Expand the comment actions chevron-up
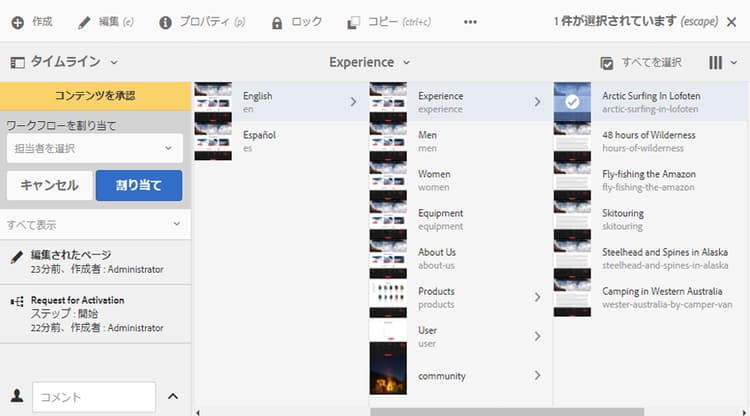This screenshot has width=750, height=416. point(173,396)
